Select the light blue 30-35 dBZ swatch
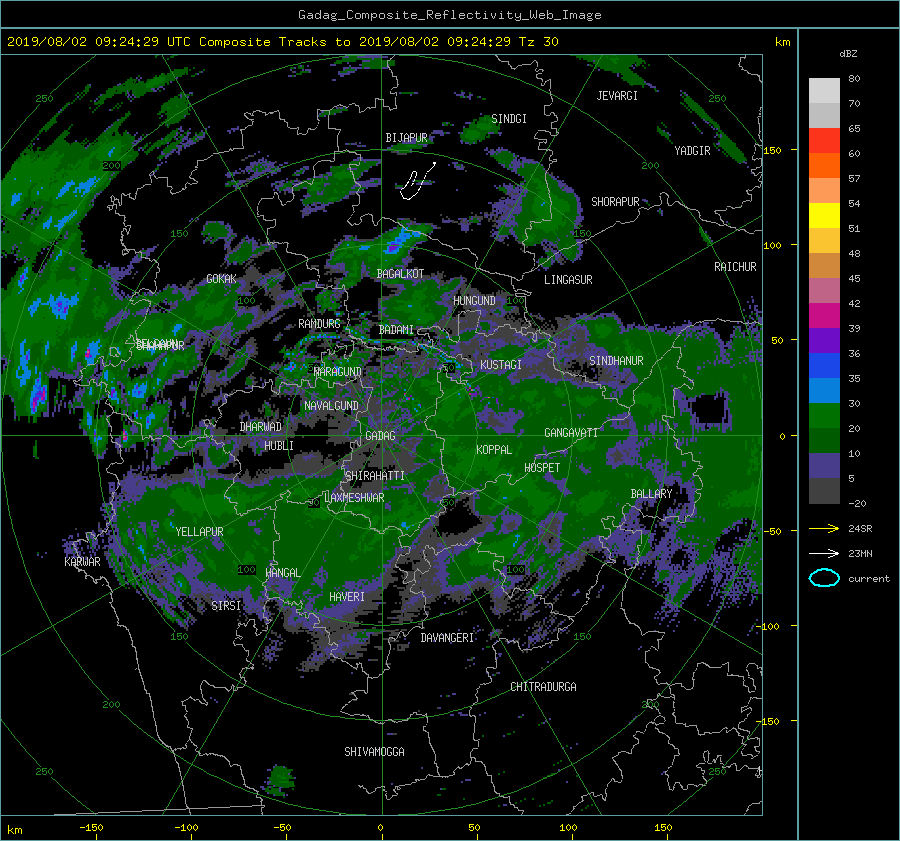This screenshot has height=841, width=900. [x=824, y=391]
